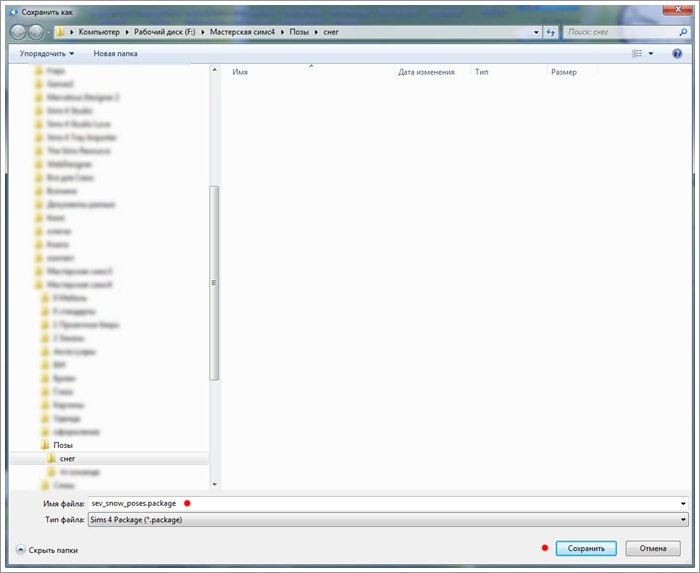Select Позы segment in address breadcrumb
The width and height of the screenshot is (700, 573).
point(300,32)
